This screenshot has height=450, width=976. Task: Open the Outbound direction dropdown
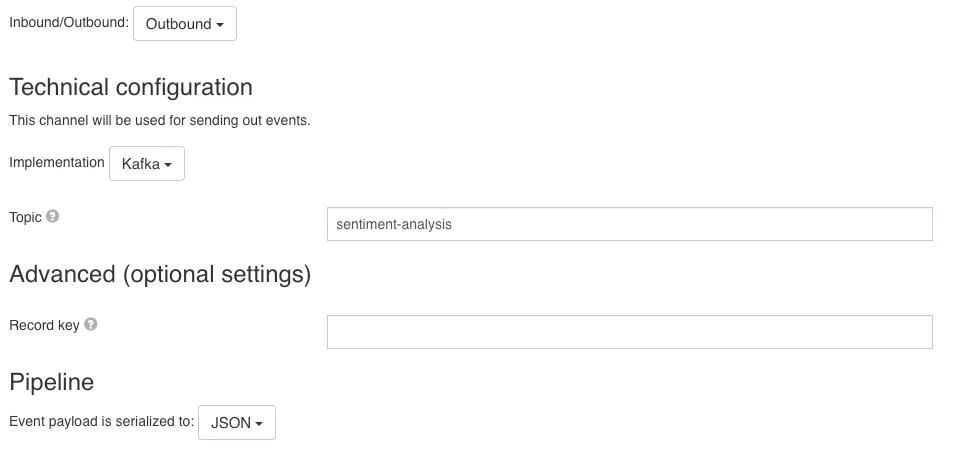[185, 24]
